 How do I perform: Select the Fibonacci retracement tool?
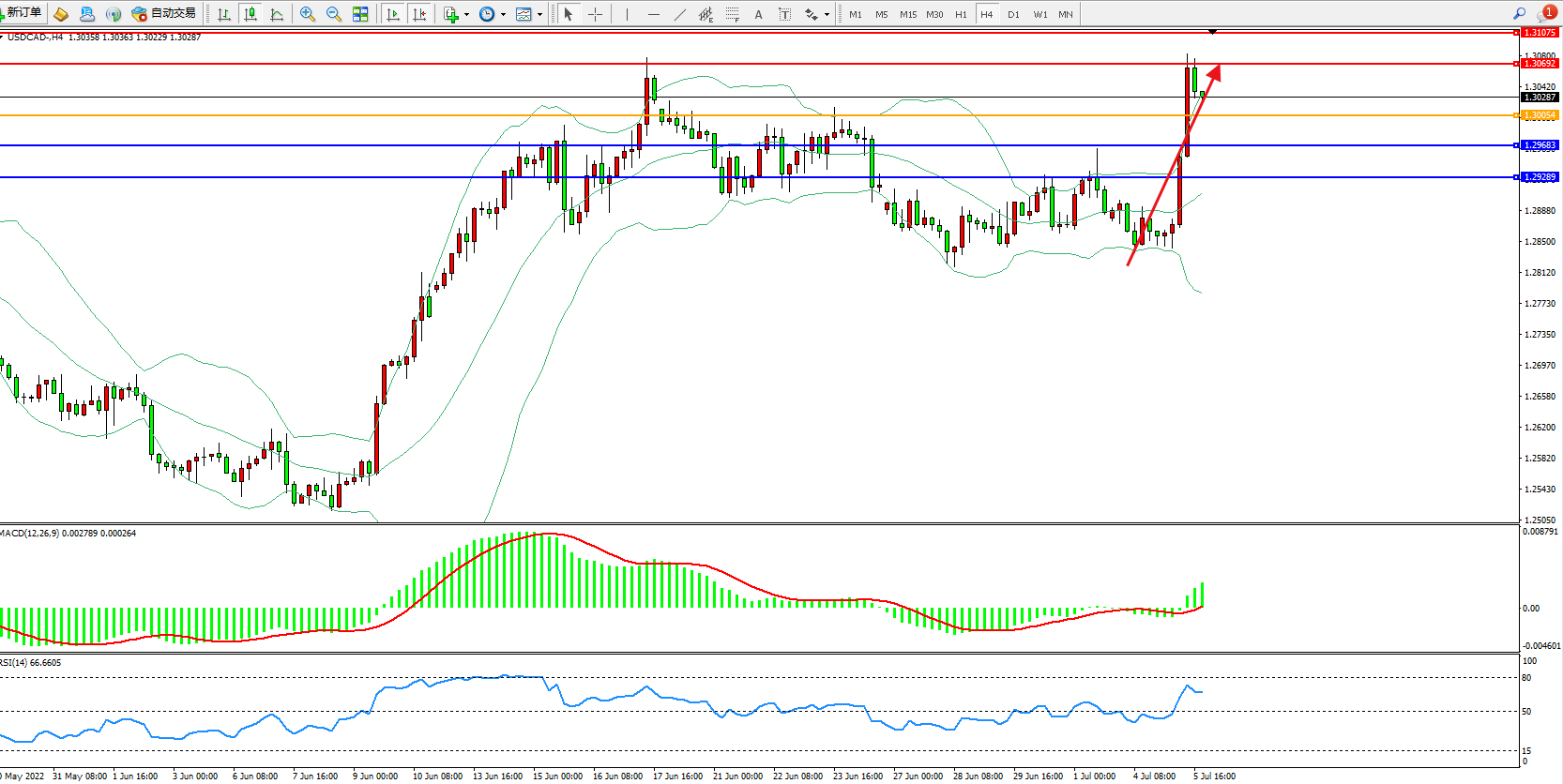pos(733,14)
